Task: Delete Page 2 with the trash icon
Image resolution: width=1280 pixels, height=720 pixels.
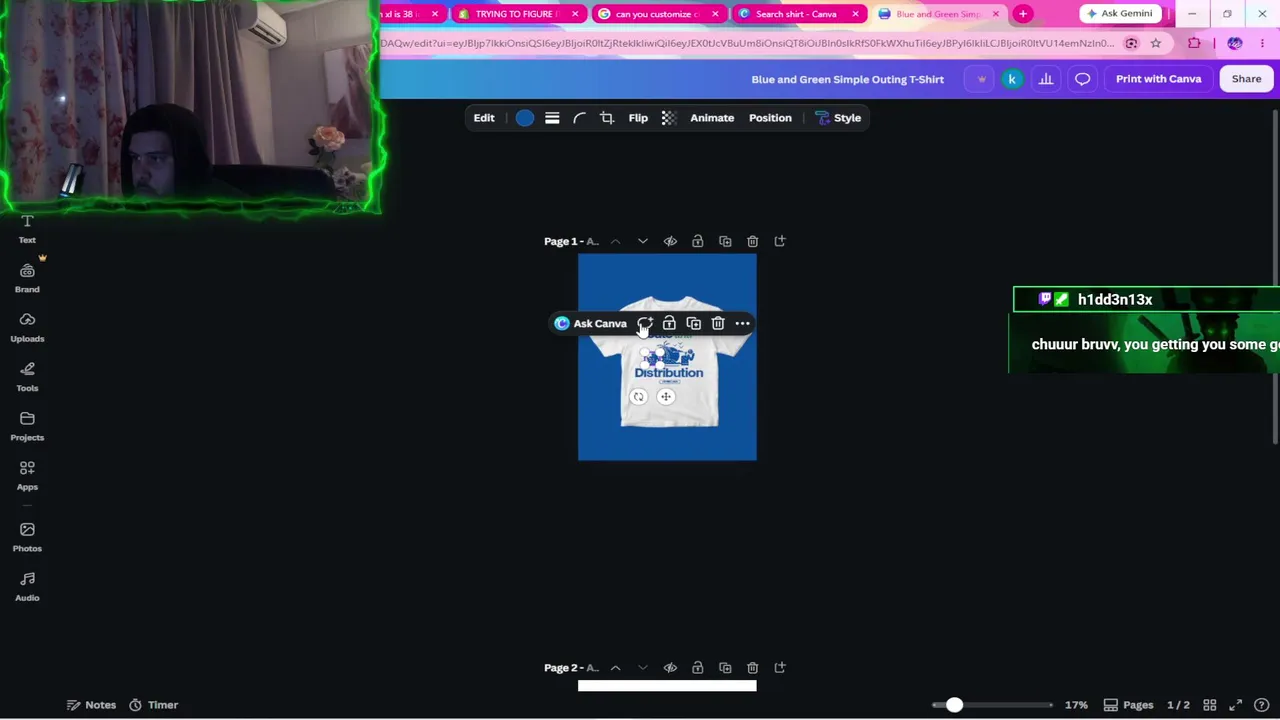Action: coord(753,668)
